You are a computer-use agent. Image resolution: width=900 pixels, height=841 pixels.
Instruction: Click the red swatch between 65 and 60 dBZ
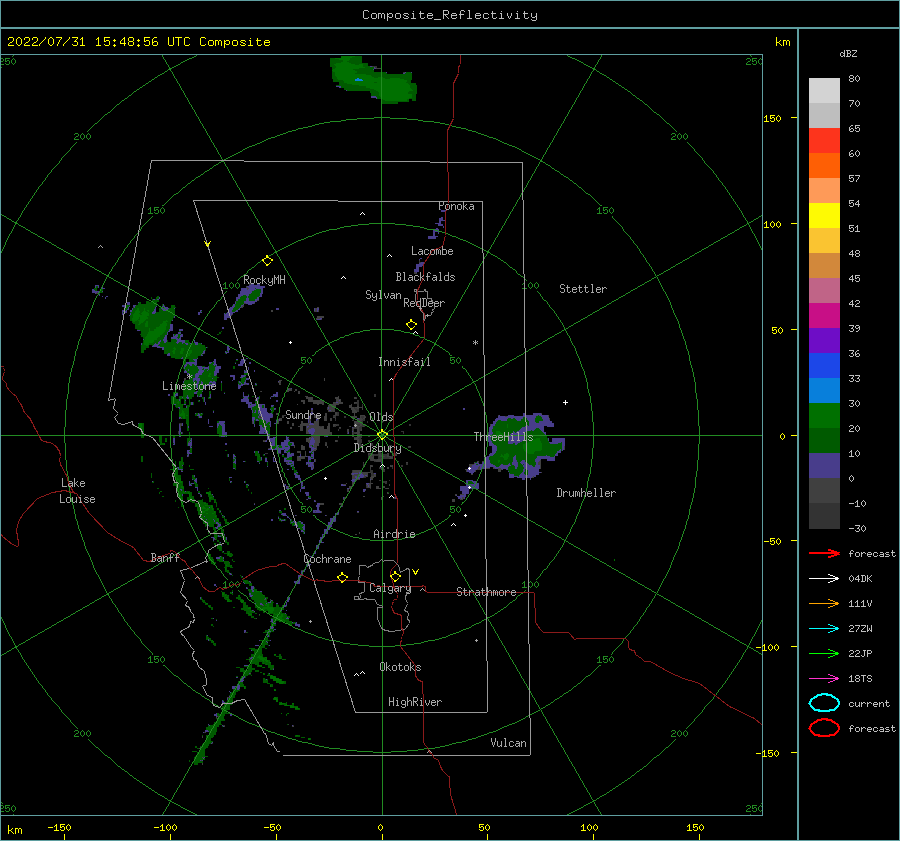click(824, 141)
